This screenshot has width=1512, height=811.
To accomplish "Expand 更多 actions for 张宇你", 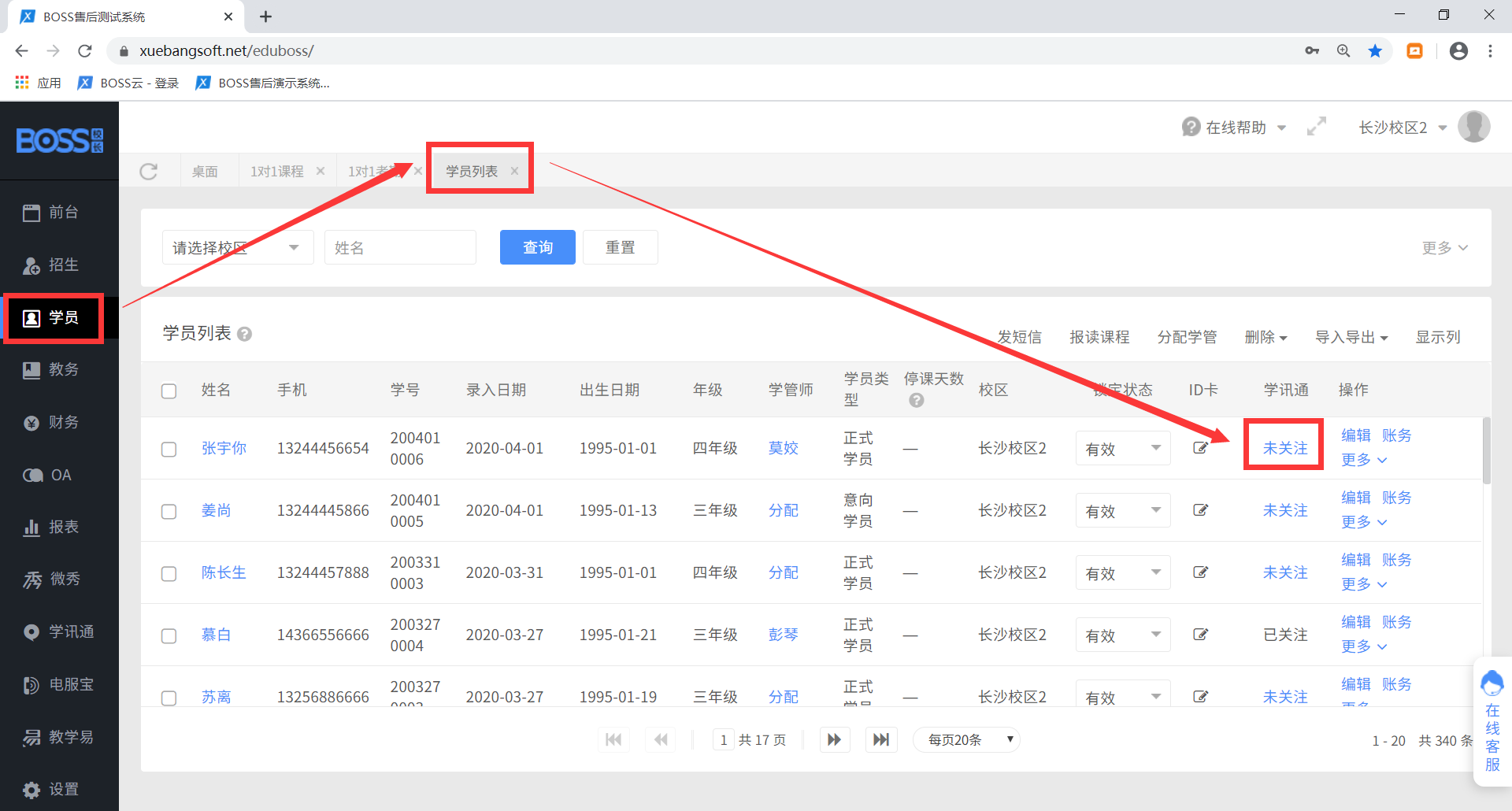I will [1364, 460].
